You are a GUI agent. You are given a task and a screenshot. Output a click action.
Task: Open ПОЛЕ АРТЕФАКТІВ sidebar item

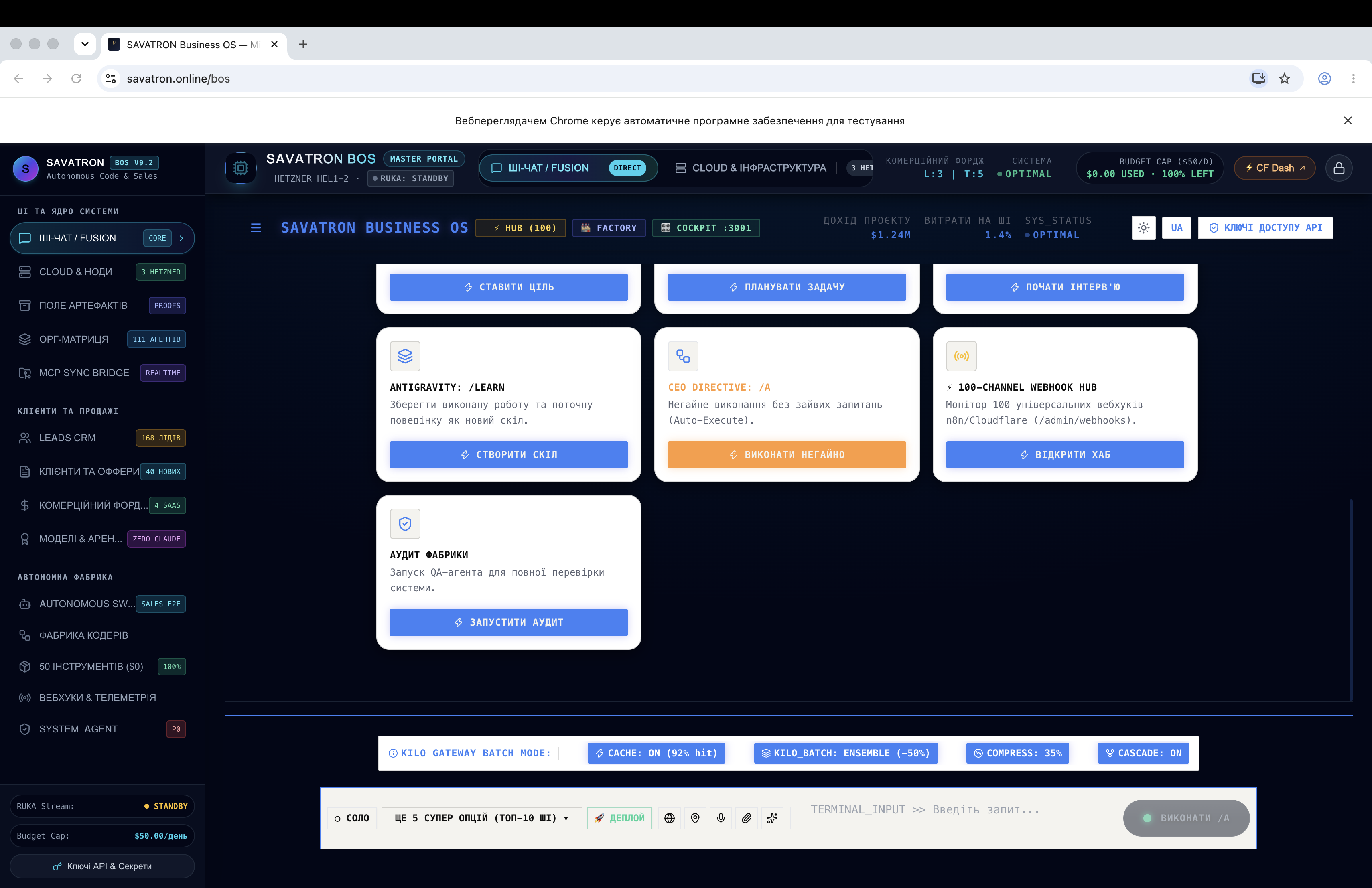point(102,305)
